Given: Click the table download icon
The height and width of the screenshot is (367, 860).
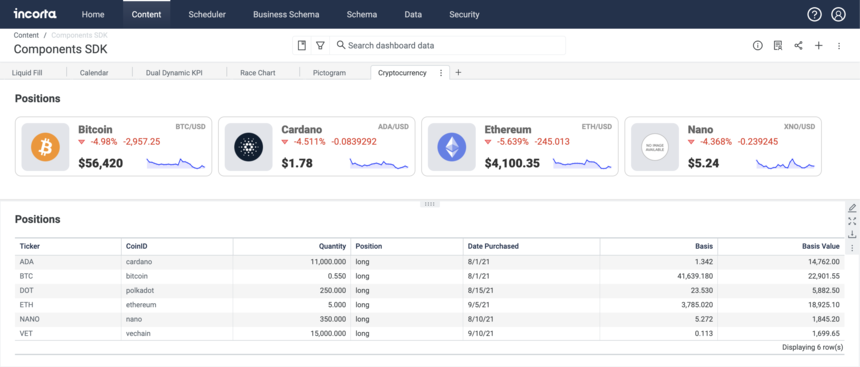Looking at the screenshot, I should point(852,234).
